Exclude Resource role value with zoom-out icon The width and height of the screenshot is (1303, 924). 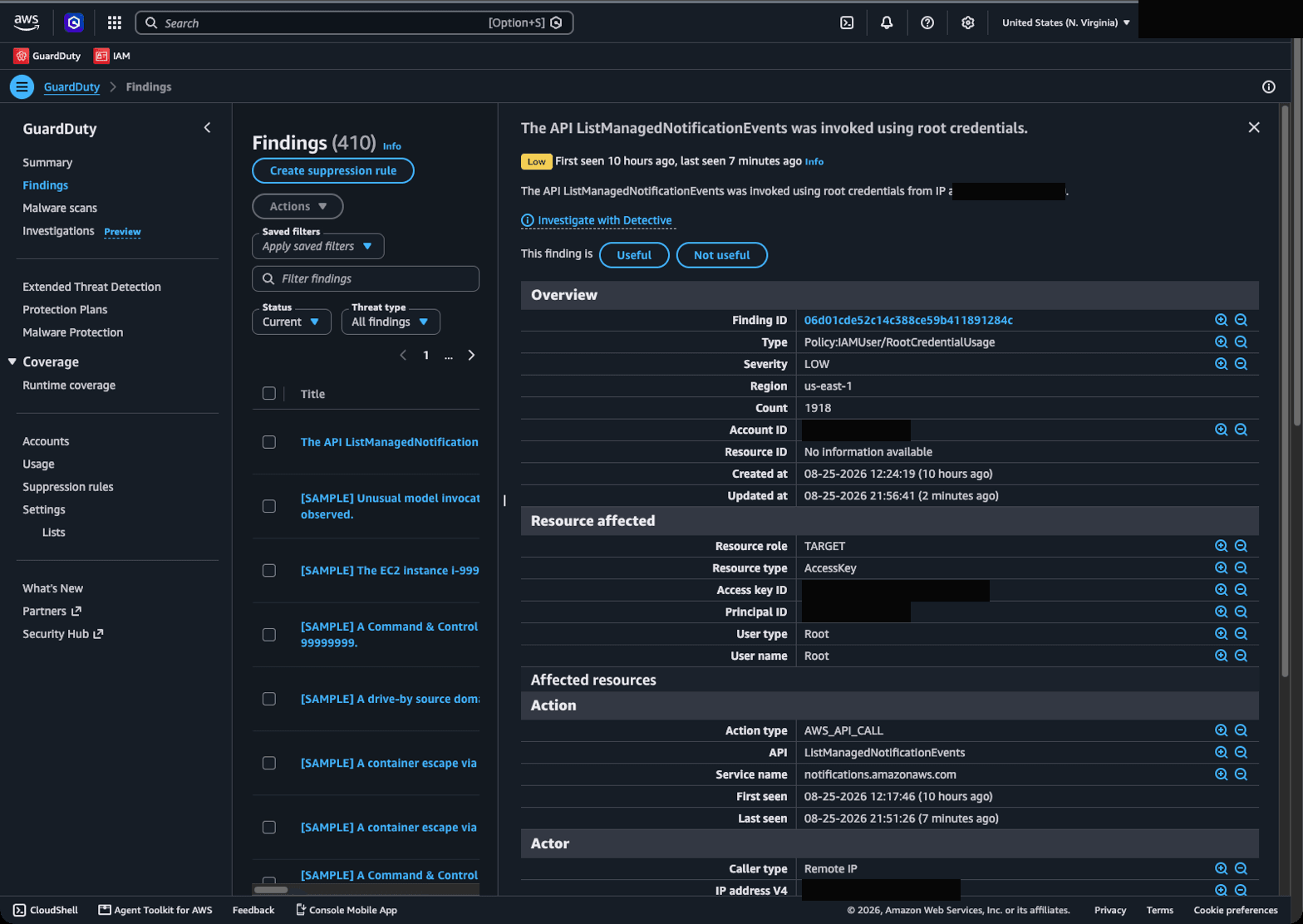point(1241,546)
